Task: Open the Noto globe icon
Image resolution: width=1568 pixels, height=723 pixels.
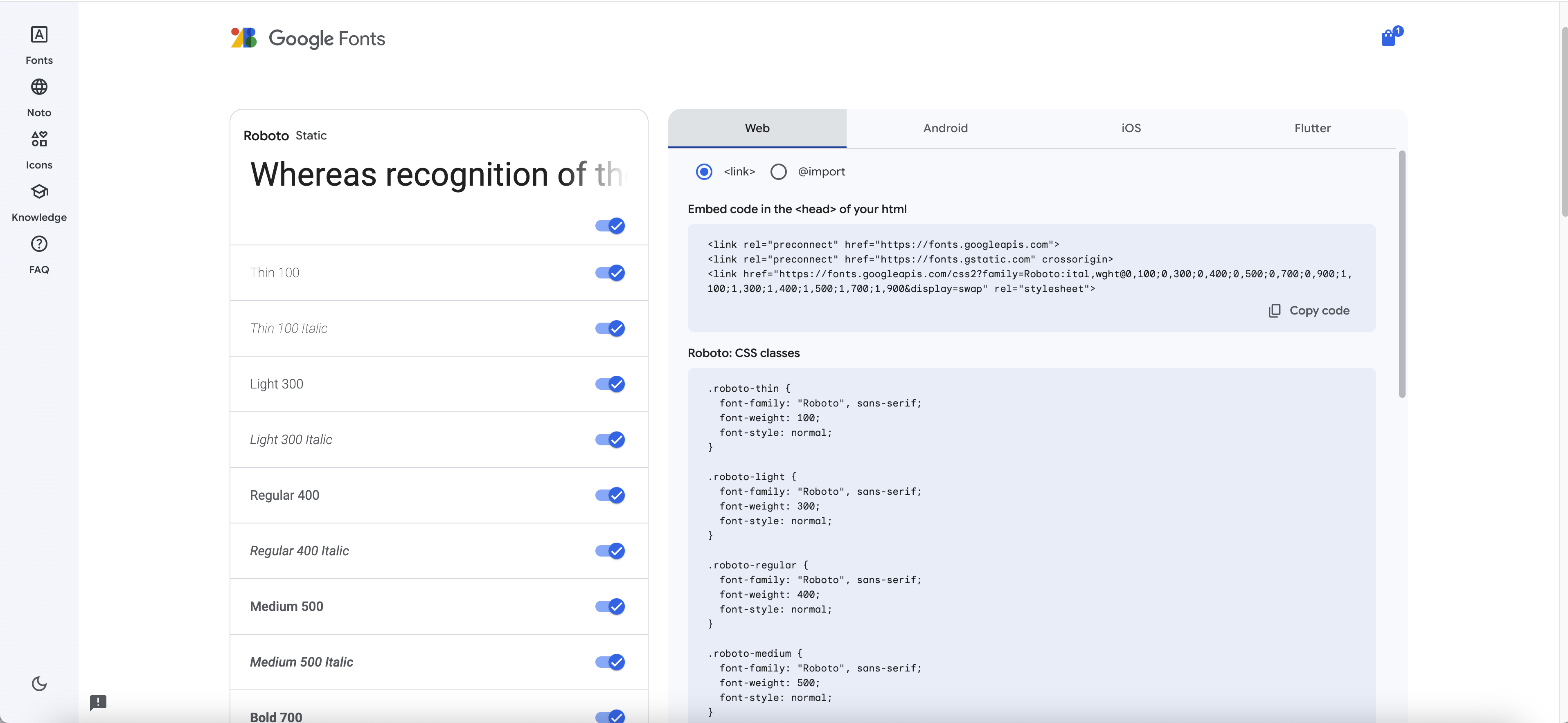Action: point(39,87)
